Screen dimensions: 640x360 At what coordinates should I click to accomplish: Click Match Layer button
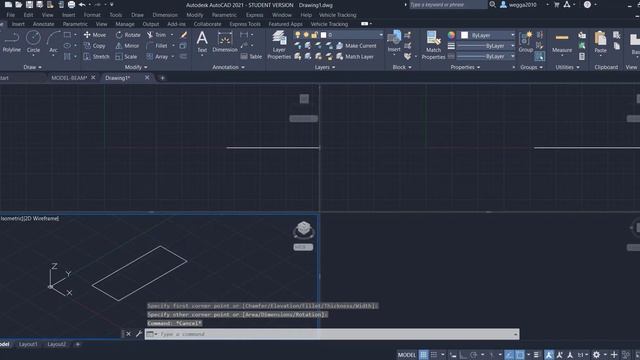point(355,57)
